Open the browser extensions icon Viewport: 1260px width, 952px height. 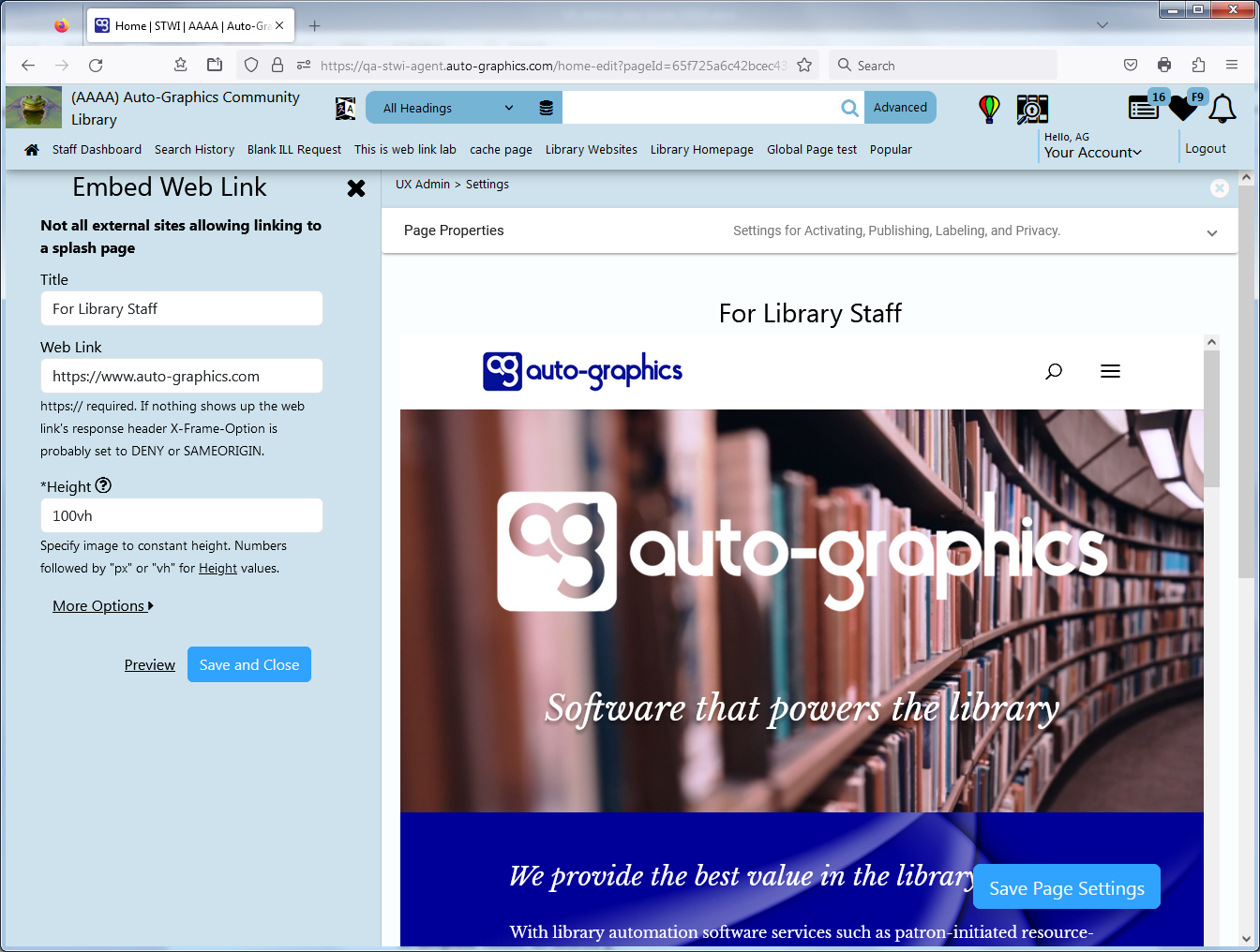1198,65
